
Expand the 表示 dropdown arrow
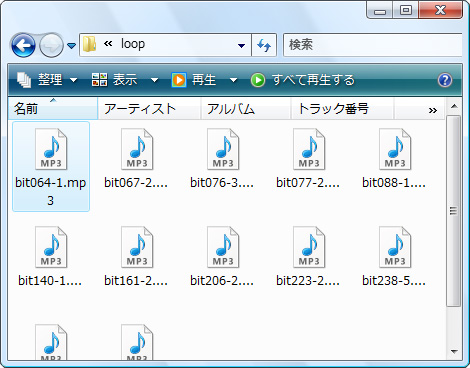tap(154, 80)
